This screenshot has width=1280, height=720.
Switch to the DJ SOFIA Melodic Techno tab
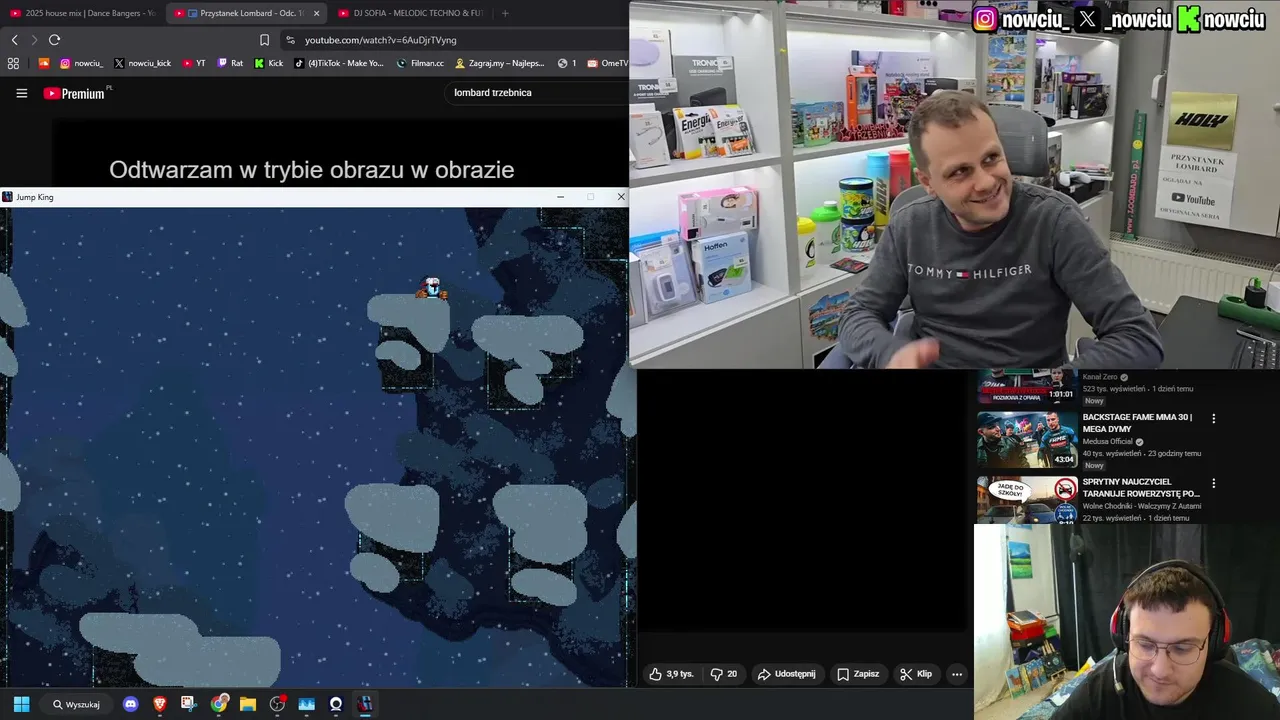(409, 13)
